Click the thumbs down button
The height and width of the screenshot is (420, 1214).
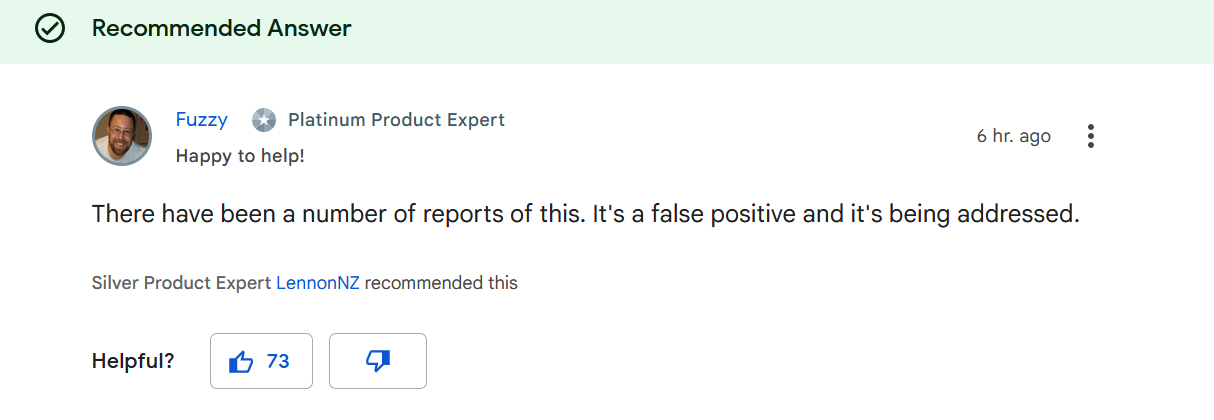pyautogui.click(x=378, y=361)
